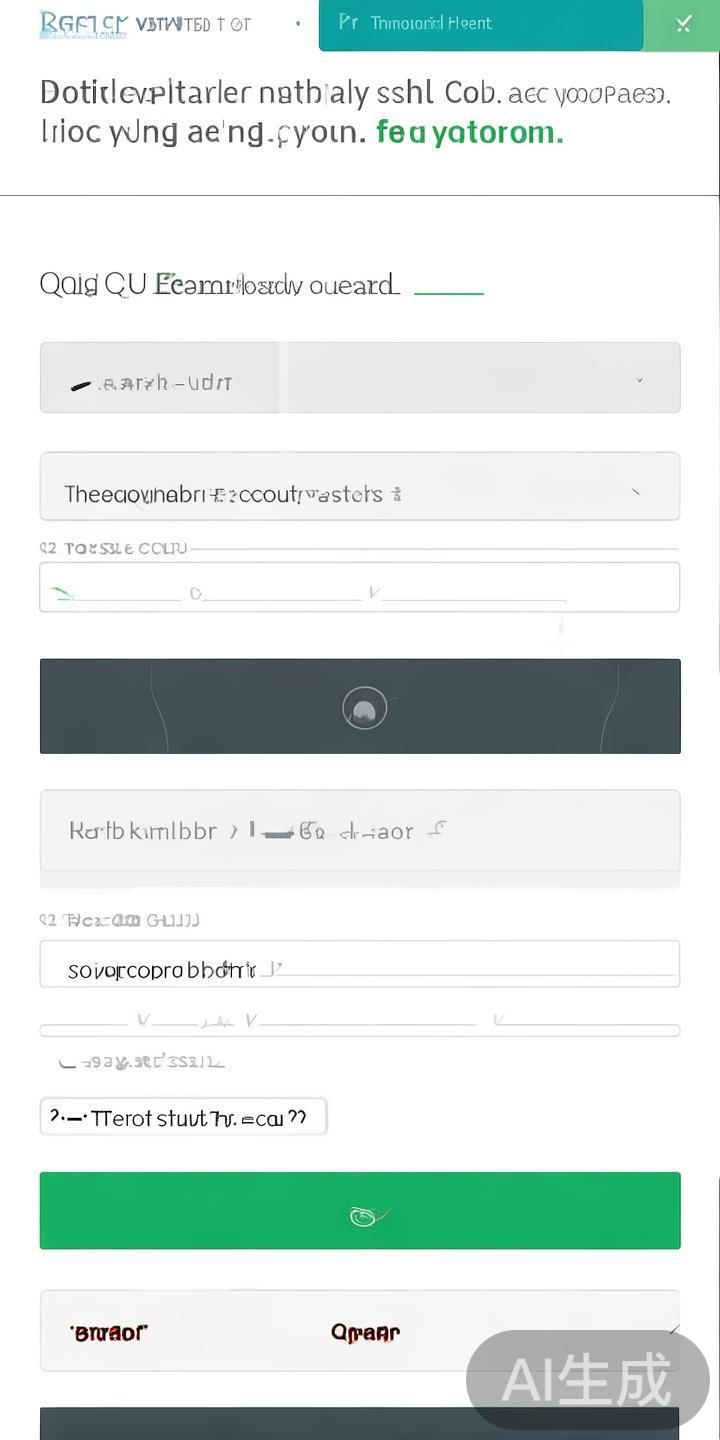The width and height of the screenshot is (720, 1440).
Task: Click the circular camera icon in dark panel
Action: point(362,707)
